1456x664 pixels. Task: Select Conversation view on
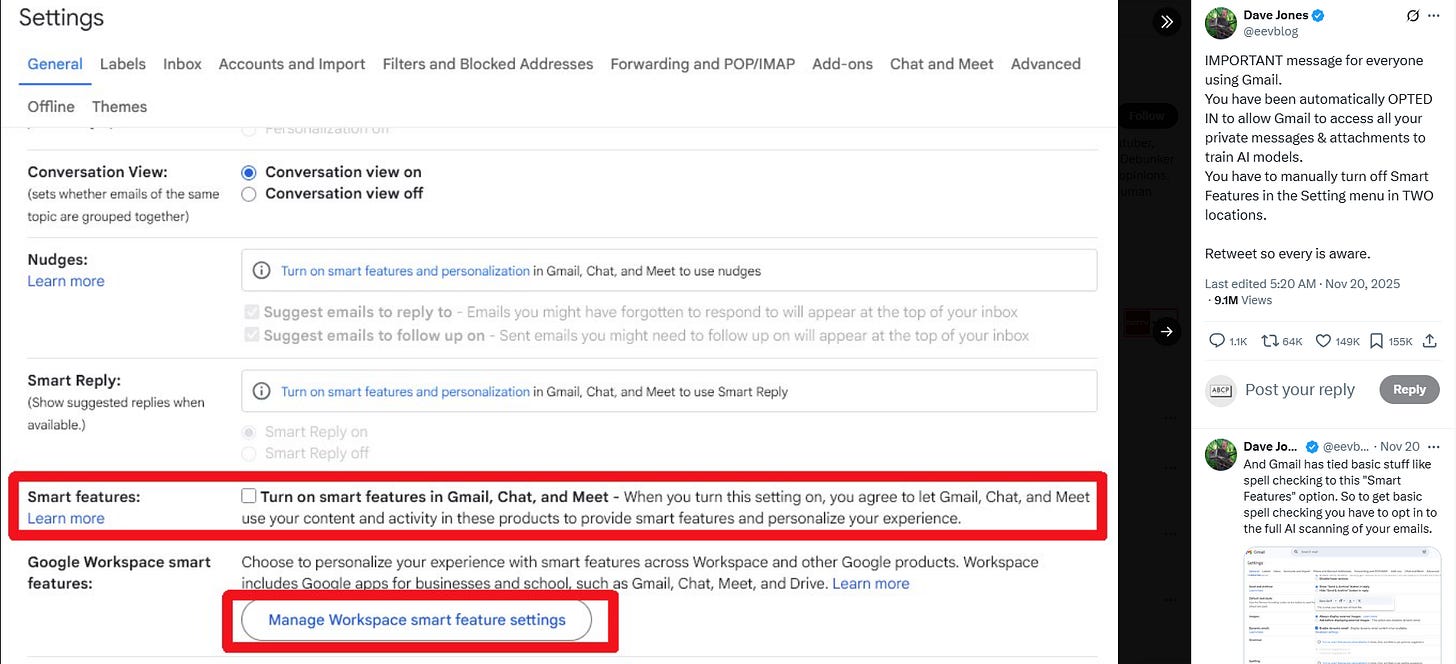coord(249,172)
